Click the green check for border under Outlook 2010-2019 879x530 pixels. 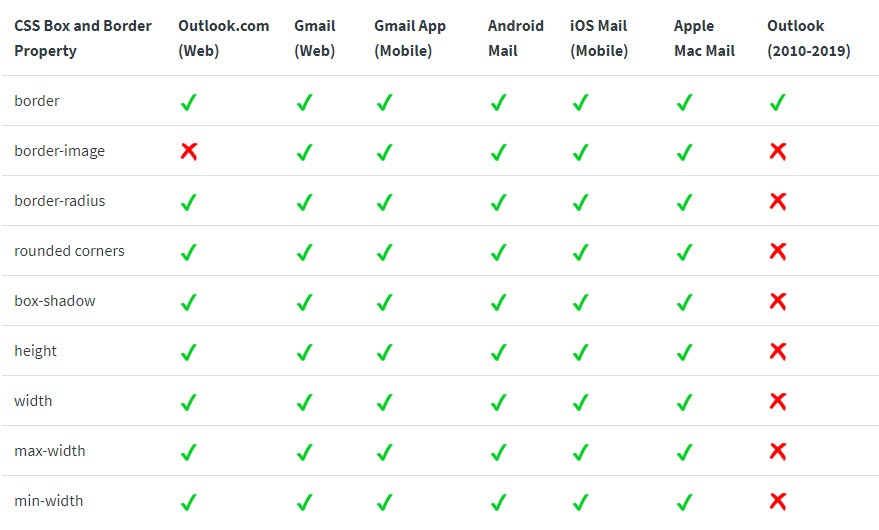coord(778,103)
